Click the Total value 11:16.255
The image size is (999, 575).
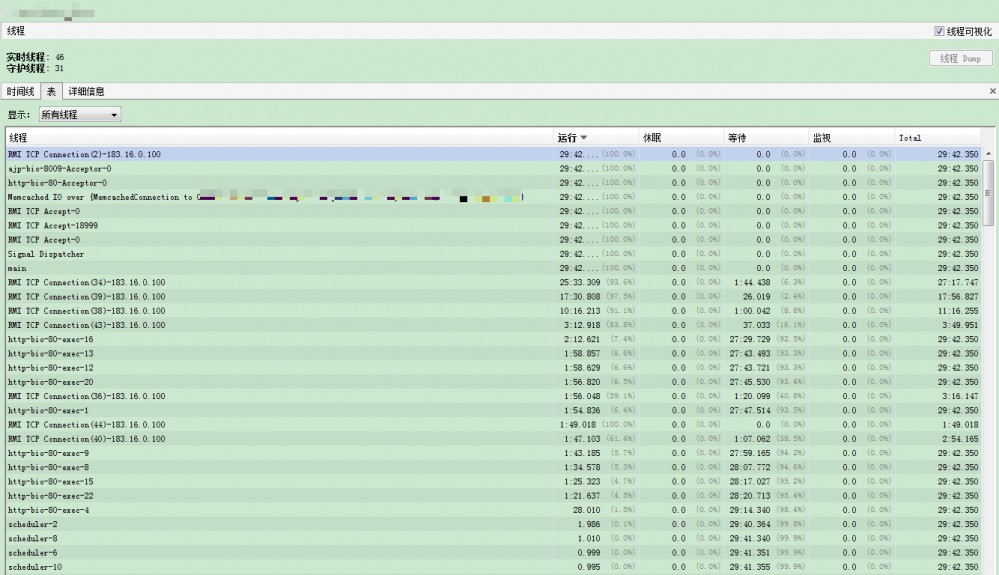(958, 311)
